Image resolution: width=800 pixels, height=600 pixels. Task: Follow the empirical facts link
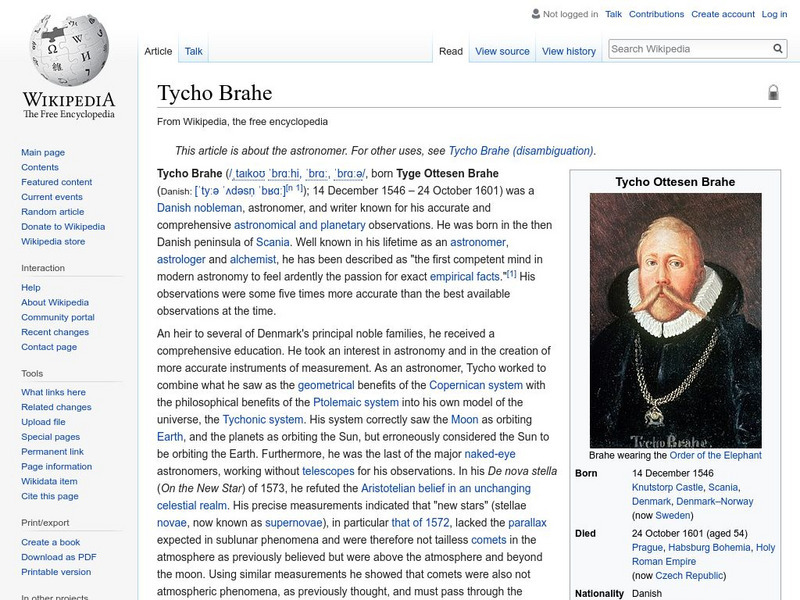[x=464, y=277]
